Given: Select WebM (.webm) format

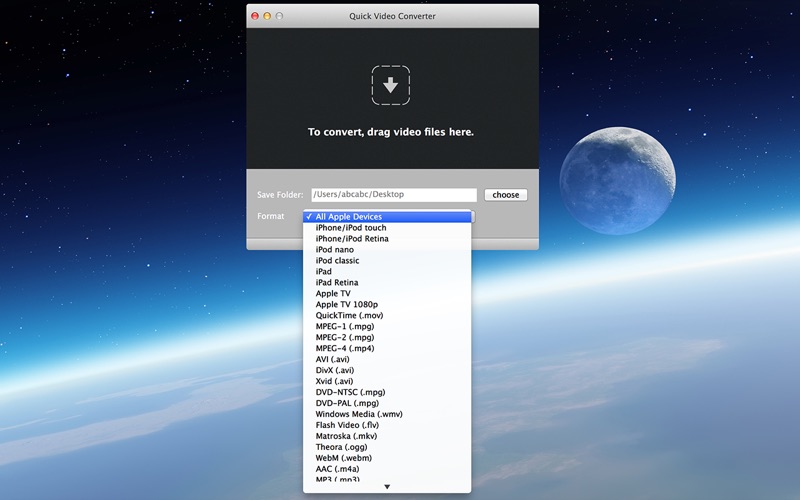Looking at the screenshot, I should (387, 458).
